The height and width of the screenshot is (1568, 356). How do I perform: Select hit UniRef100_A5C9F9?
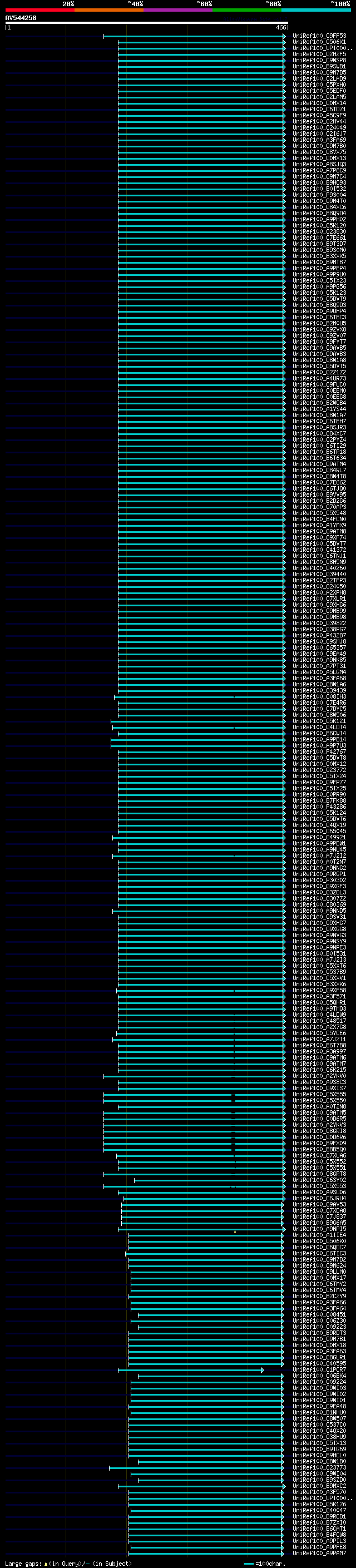pos(319,115)
